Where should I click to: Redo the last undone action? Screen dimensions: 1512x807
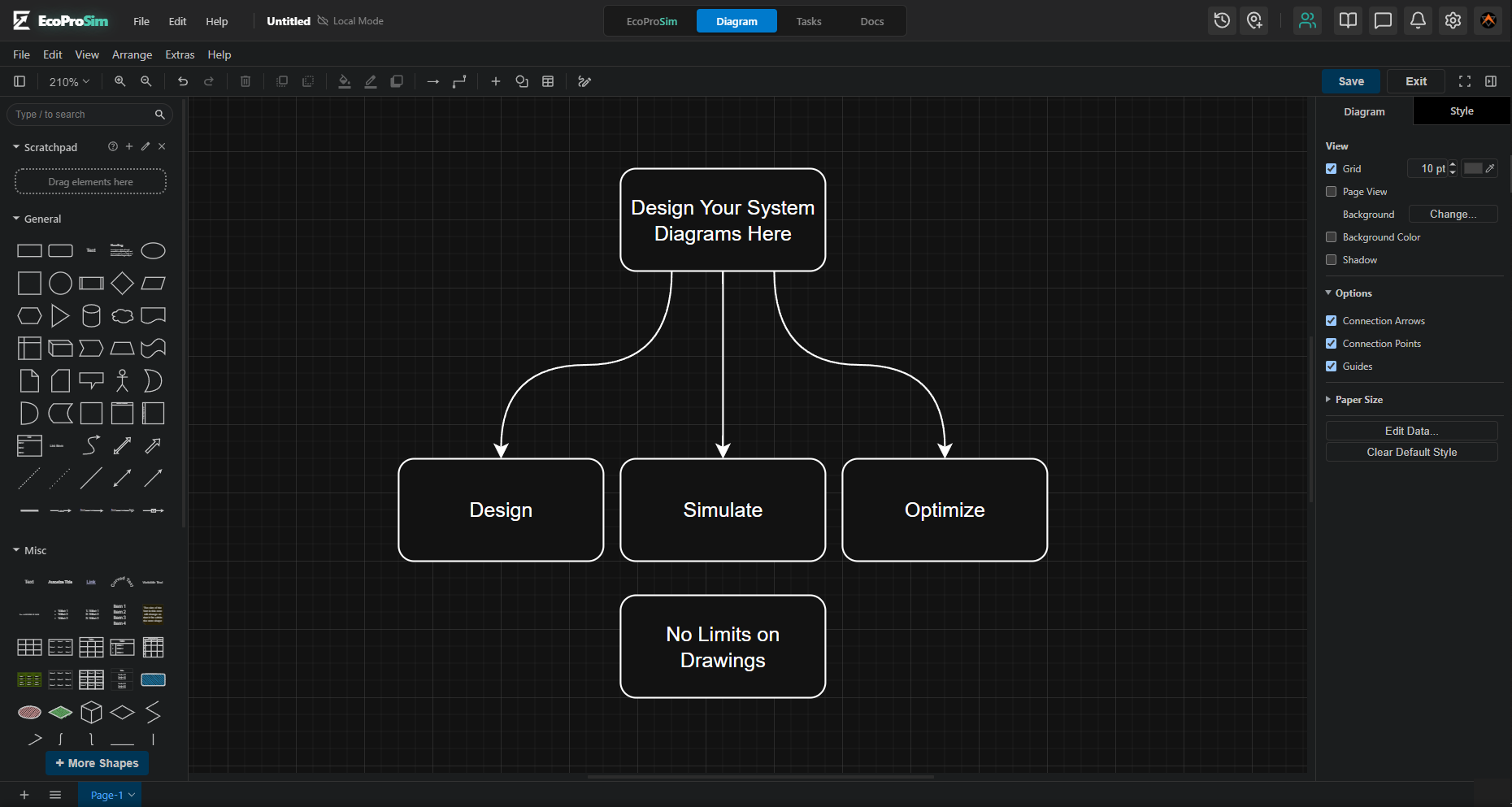pyautogui.click(x=209, y=81)
